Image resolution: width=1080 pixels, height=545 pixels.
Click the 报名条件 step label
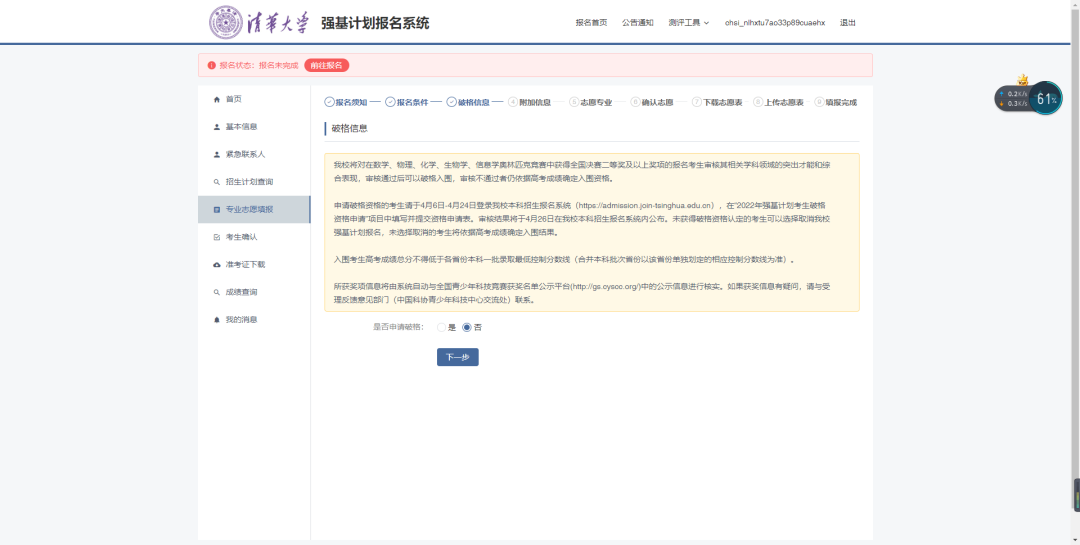tap(413, 102)
